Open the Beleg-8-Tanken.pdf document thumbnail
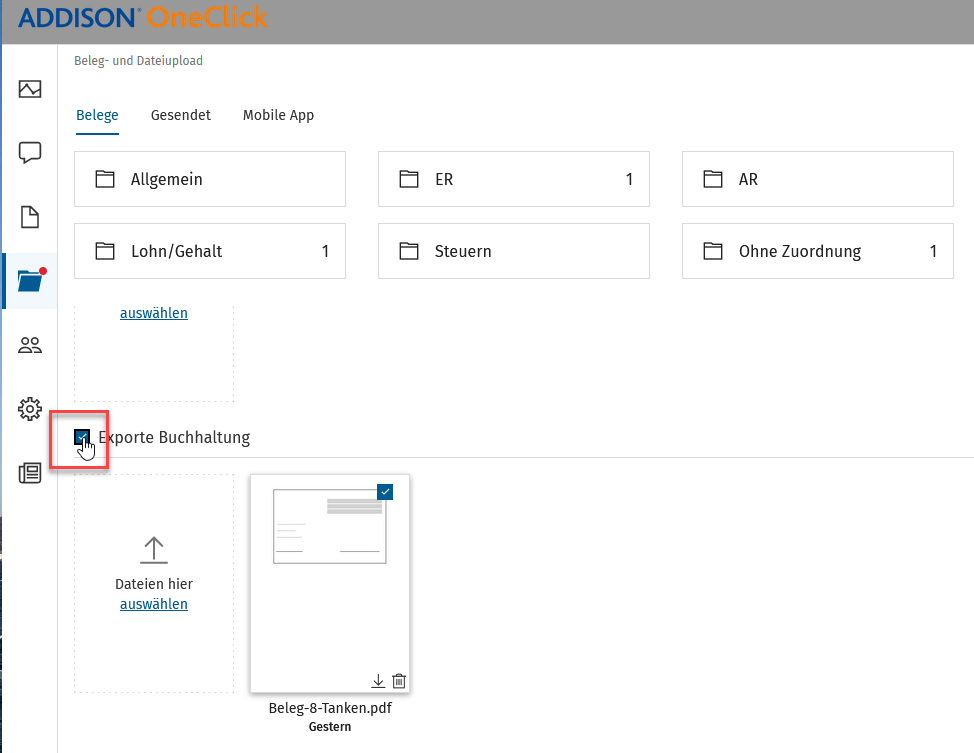The image size is (974, 753). click(x=330, y=583)
